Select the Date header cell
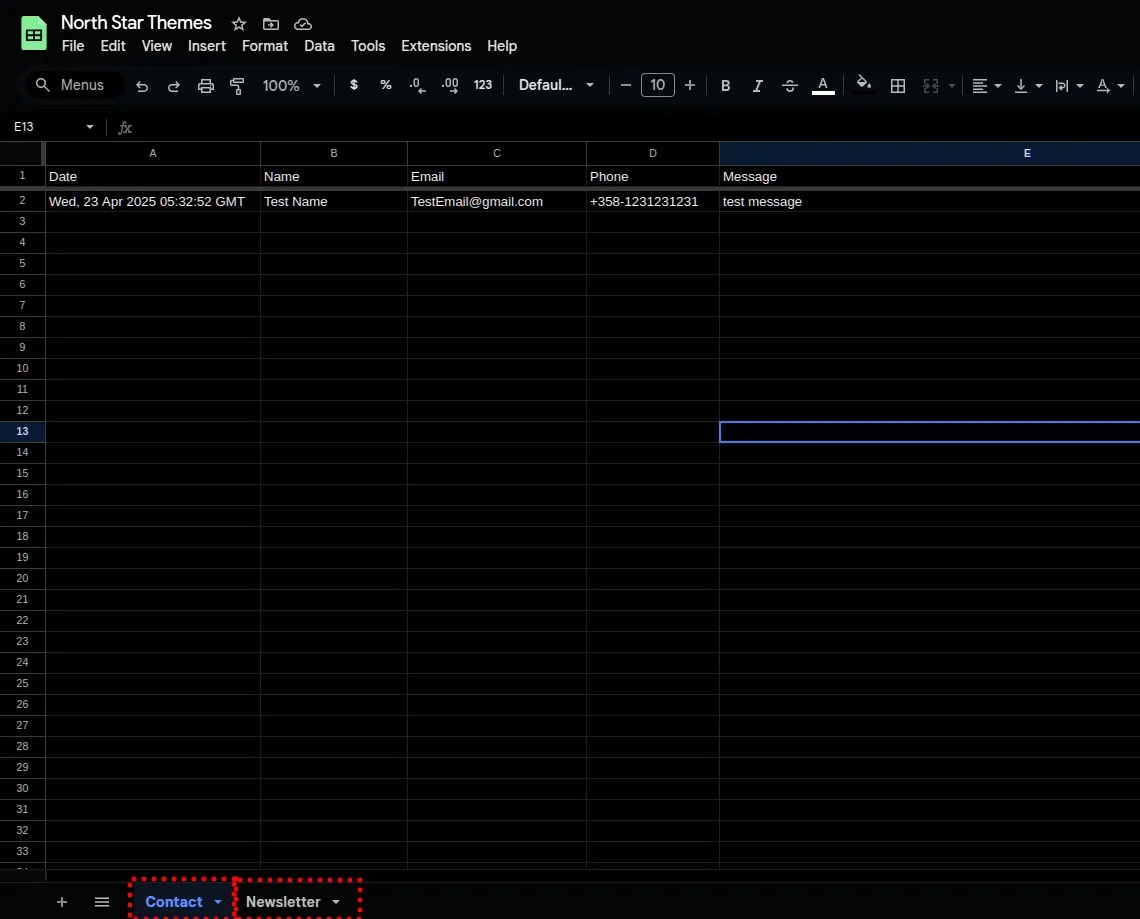This screenshot has width=1140, height=919. point(153,177)
